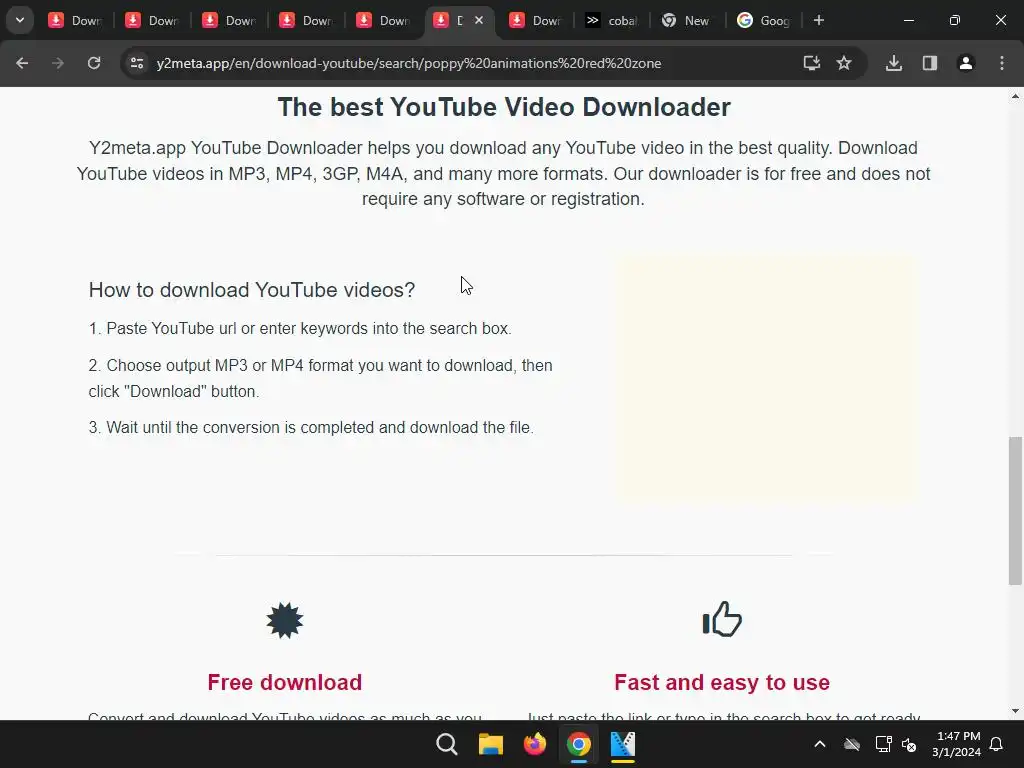Click the 'Fast and easy to use' heading
1024x768 pixels.
point(722,682)
